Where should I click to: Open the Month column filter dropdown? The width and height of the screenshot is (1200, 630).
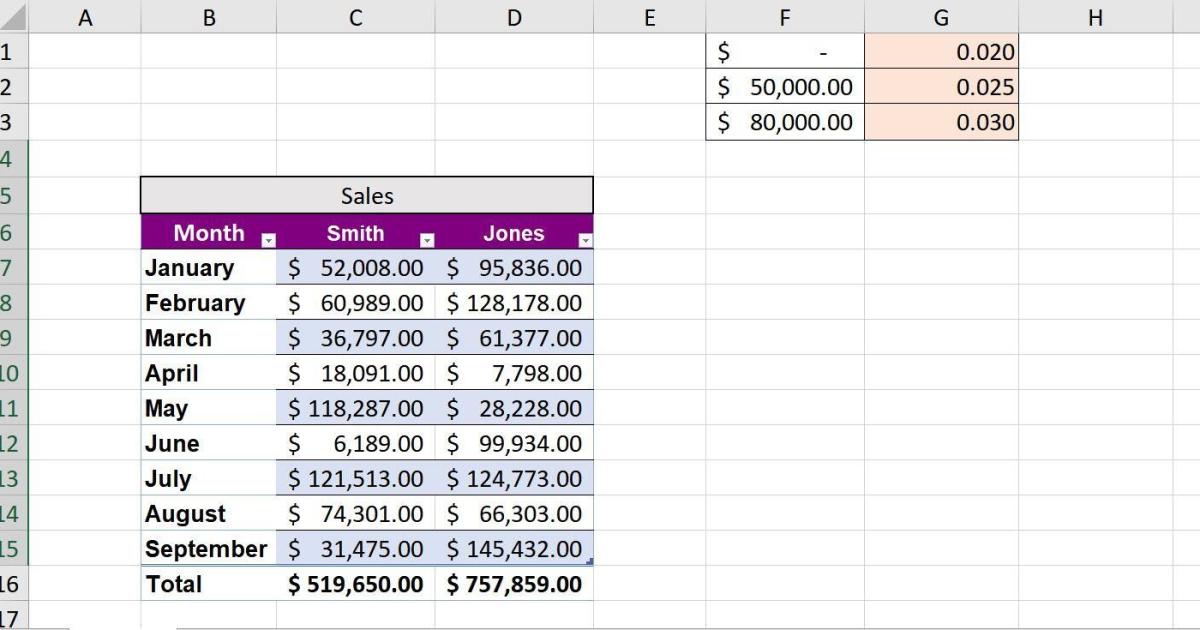click(268, 239)
